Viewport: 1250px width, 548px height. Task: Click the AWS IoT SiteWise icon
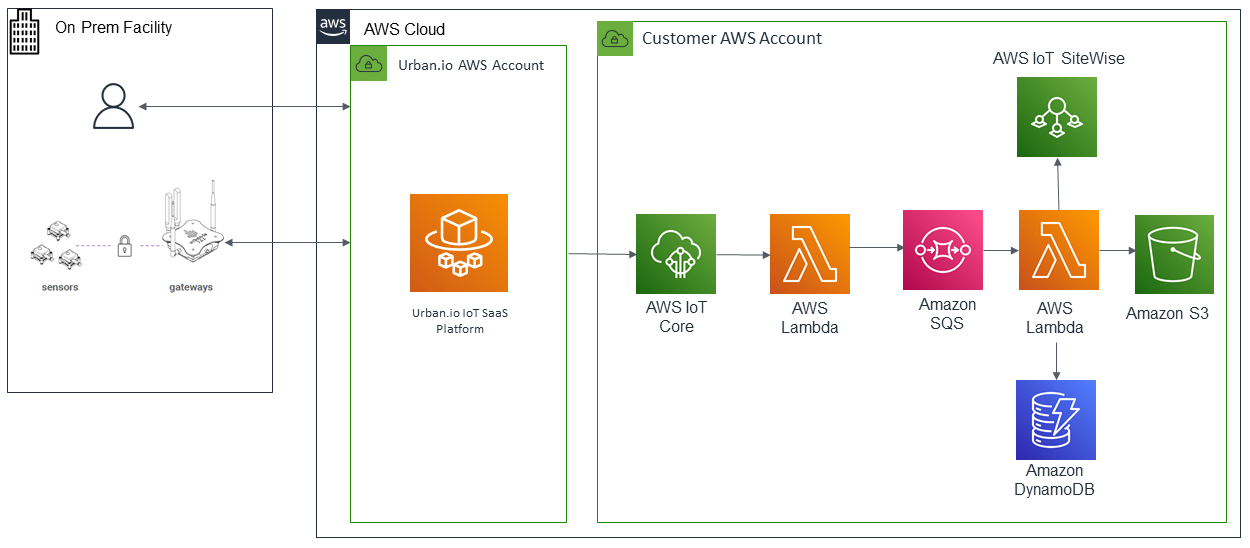(x=1057, y=117)
